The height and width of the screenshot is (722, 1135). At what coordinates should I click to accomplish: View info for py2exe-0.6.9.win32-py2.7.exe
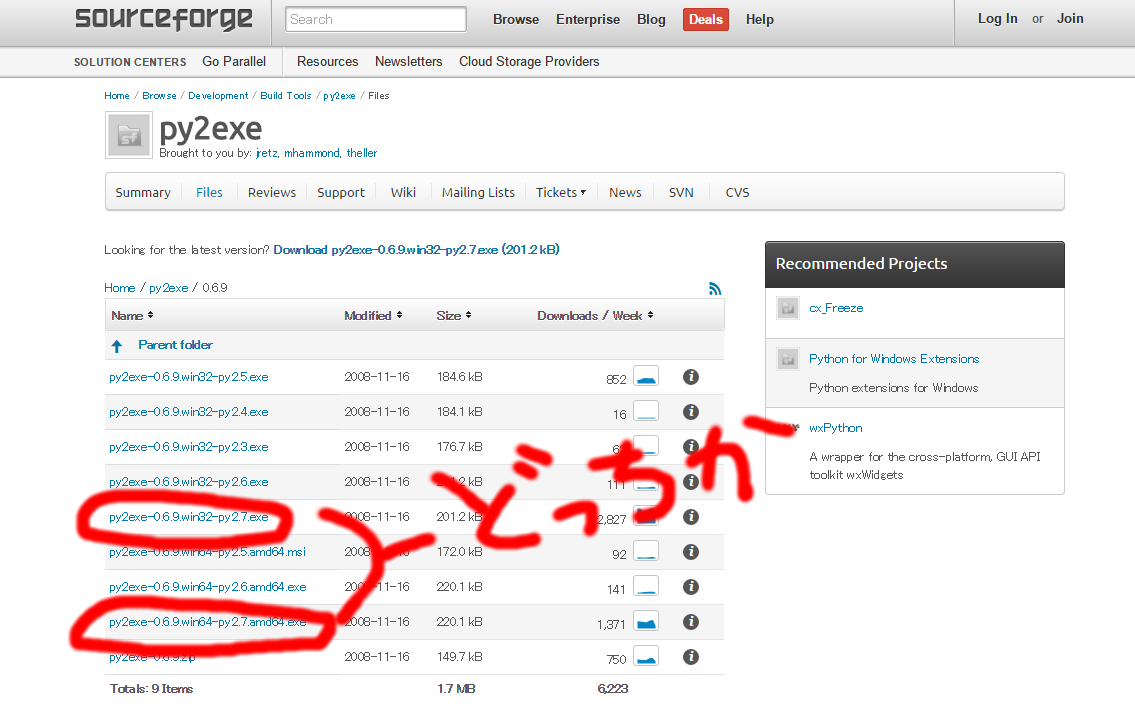[691, 516]
